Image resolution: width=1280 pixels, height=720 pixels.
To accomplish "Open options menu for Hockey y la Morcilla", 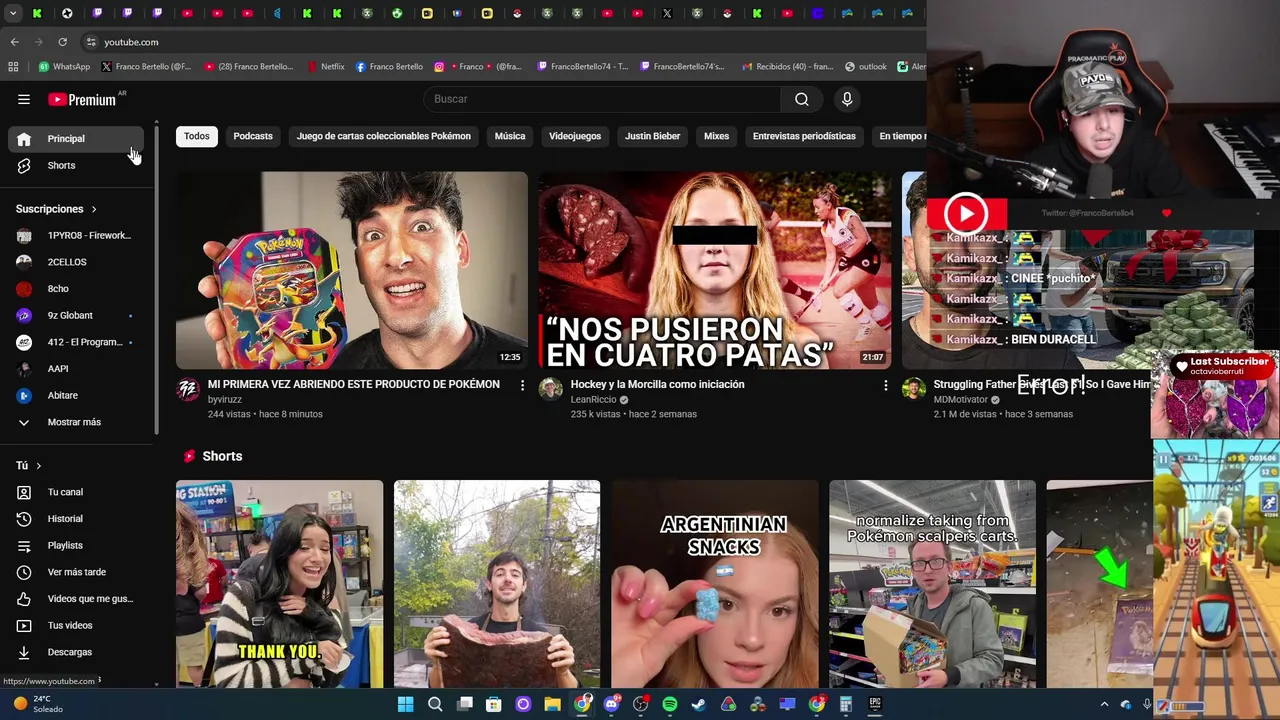I will coord(885,385).
